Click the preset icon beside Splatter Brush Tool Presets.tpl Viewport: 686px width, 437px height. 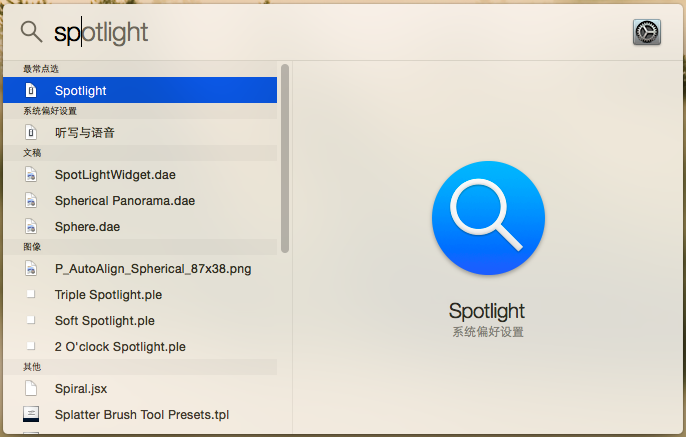pos(31,414)
